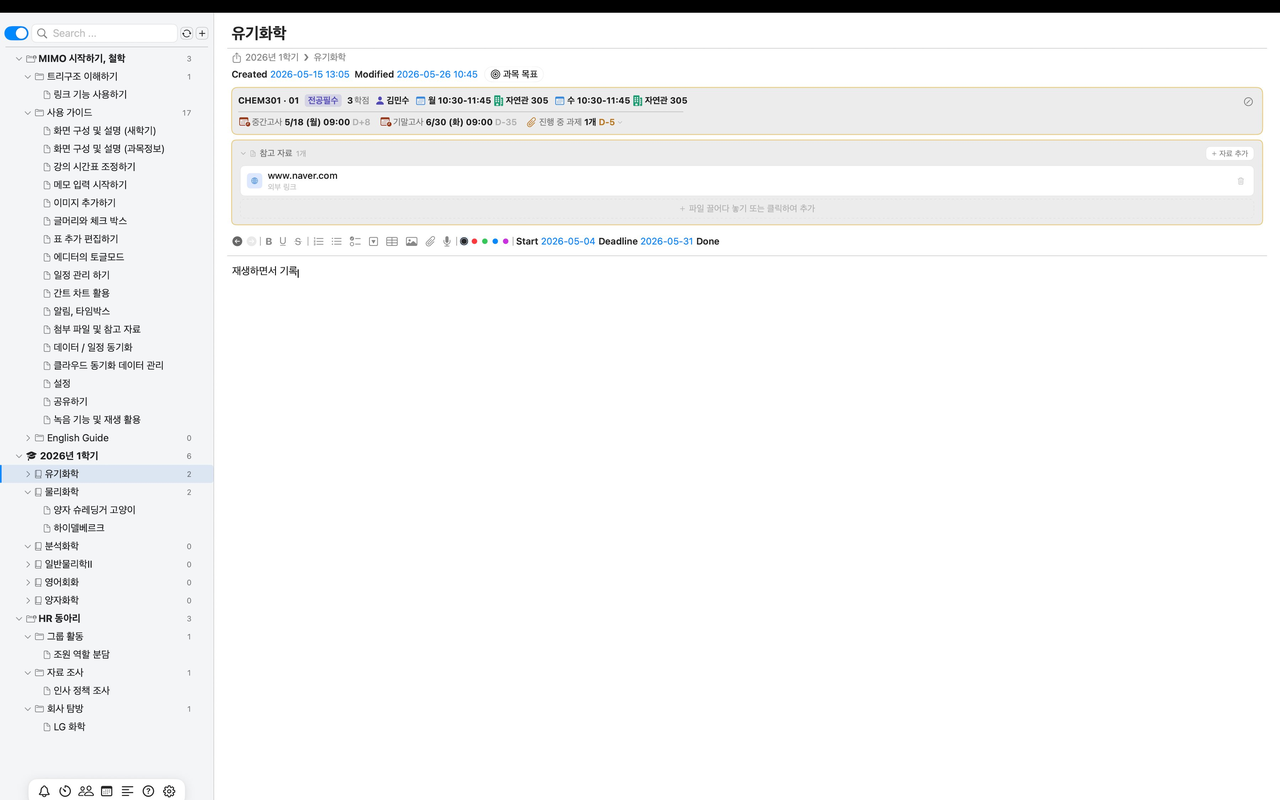Image resolution: width=1280 pixels, height=800 pixels.
Task: Click the edit circle icon in course info box
Action: tap(1248, 102)
